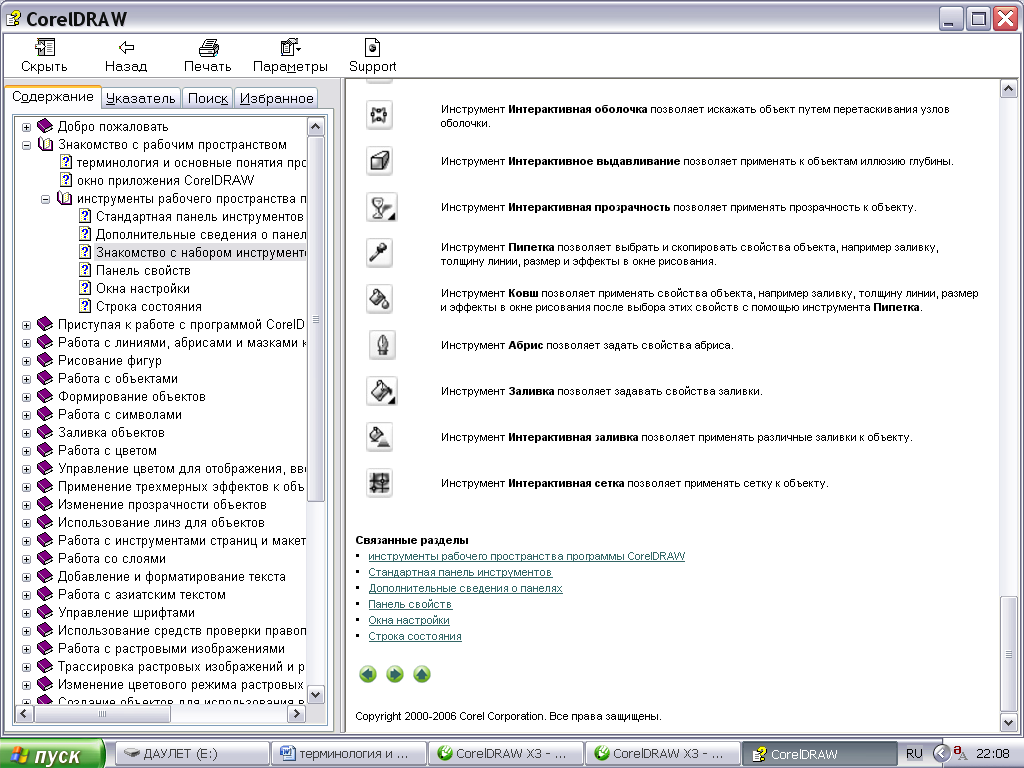Switch to the Указатель tab
Viewport: 1024px width, 768px height.
pos(140,98)
